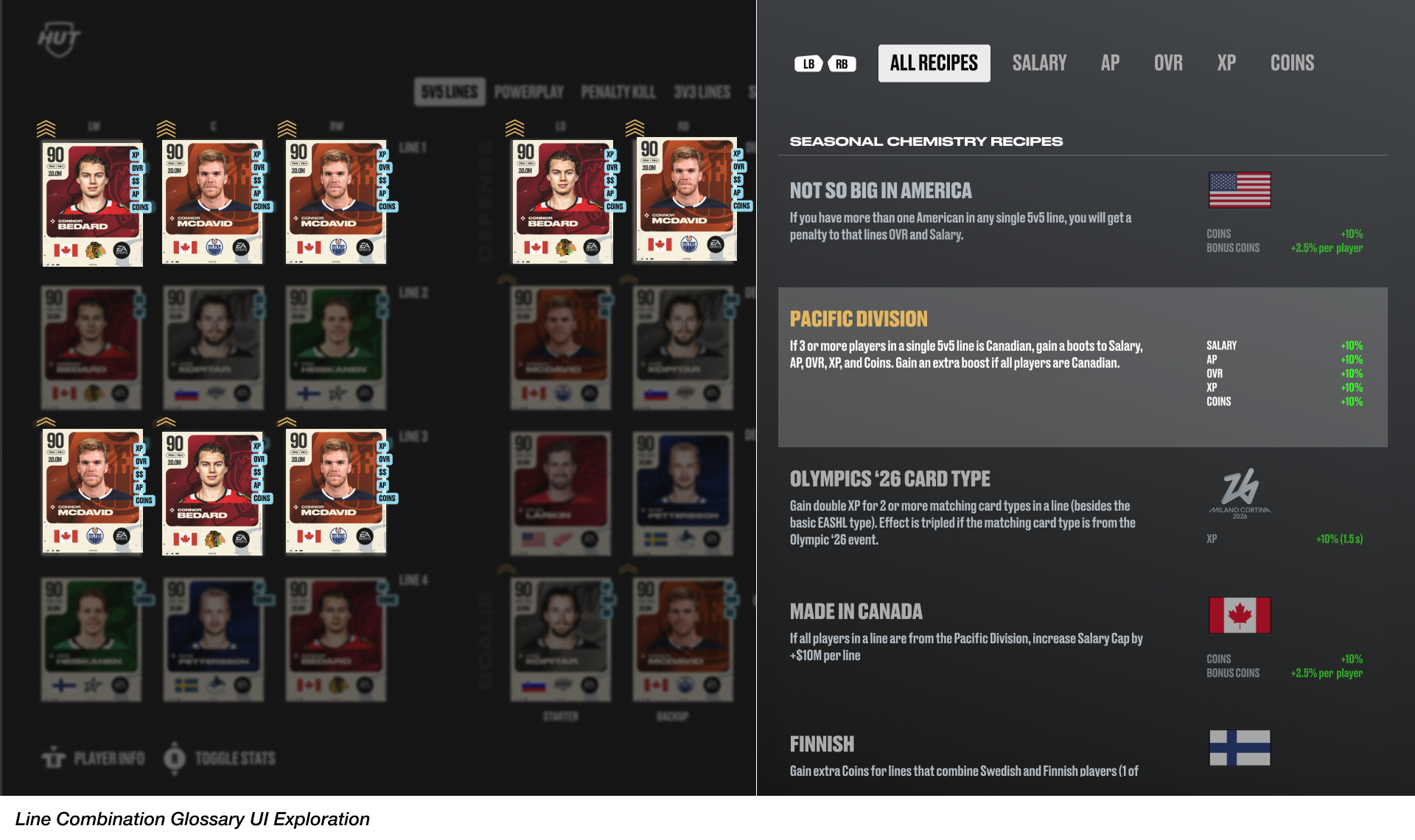This screenshot has width=1415, height=840.
Task: Open the Coins recipes tab
Action: (1292, 63)
